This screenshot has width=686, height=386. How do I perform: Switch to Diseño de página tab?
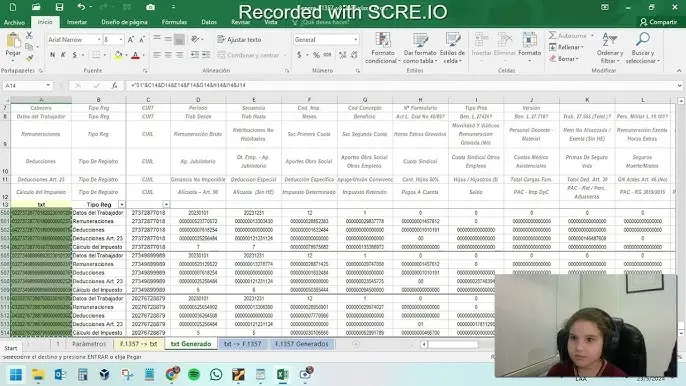(x=124, y=22)
